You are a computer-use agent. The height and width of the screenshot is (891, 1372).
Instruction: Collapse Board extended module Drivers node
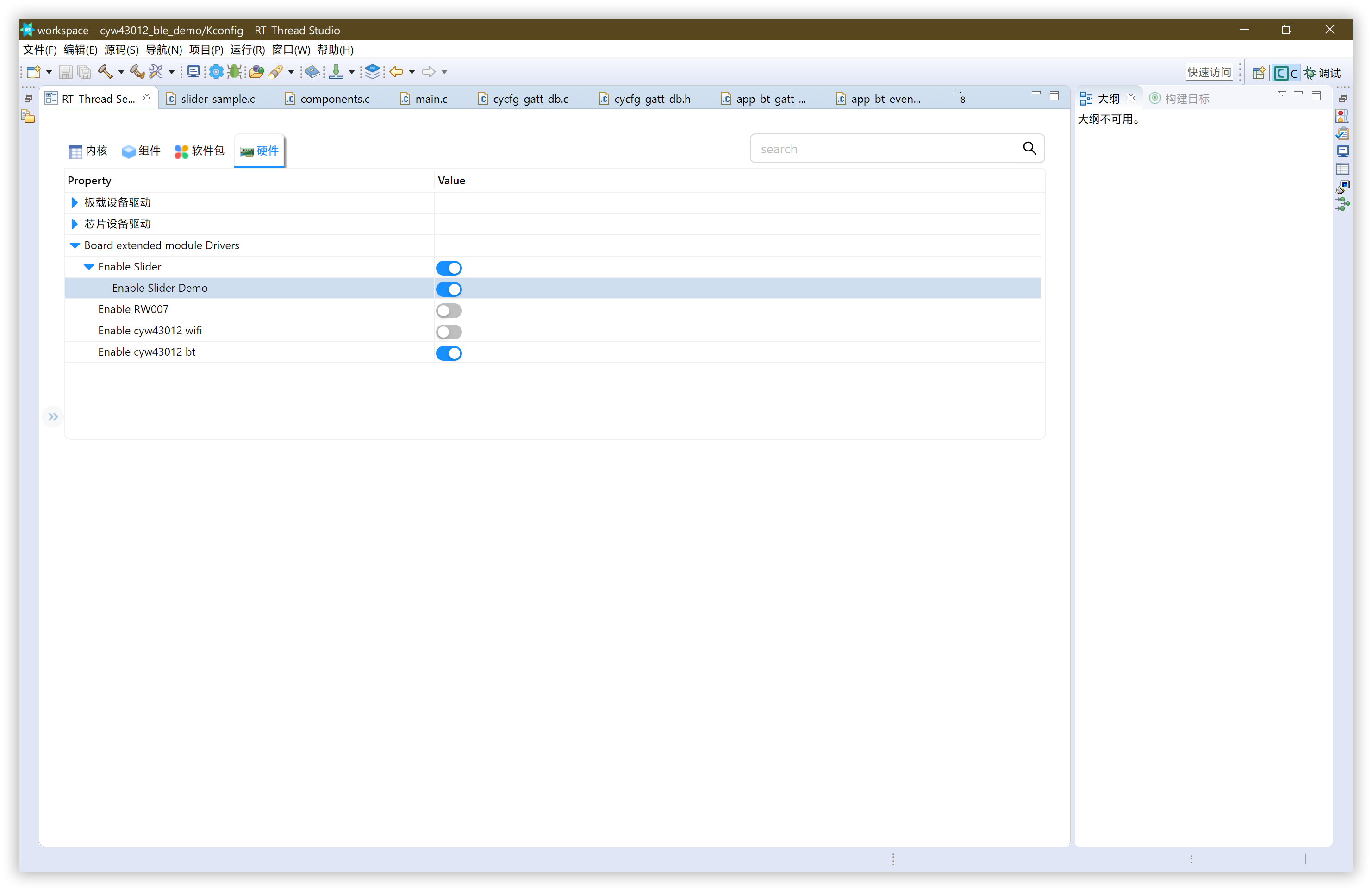tap(75, 245)
